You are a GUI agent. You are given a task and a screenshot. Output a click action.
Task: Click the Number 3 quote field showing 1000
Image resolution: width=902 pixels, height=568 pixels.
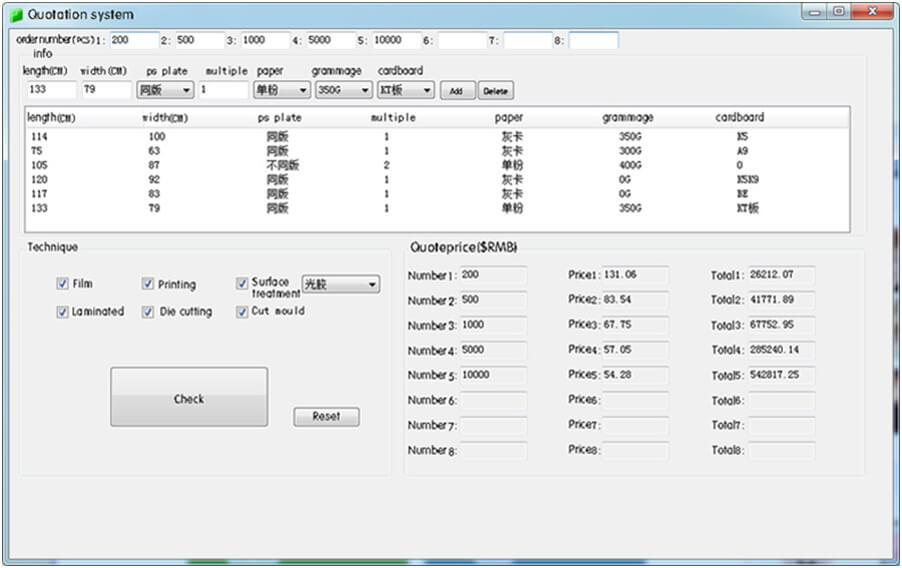tap(493, 325)
